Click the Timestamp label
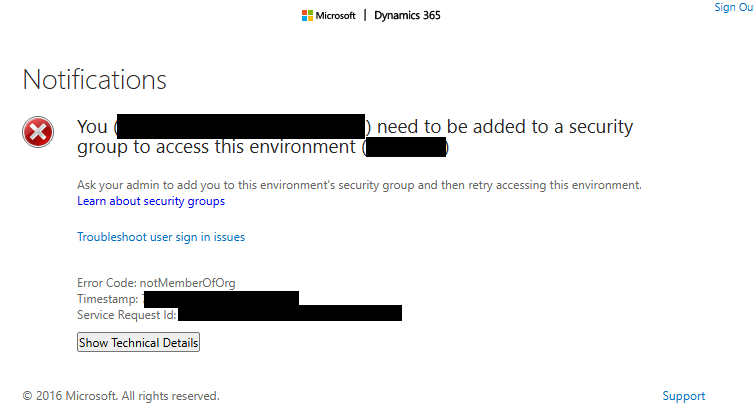 [108, 299]
